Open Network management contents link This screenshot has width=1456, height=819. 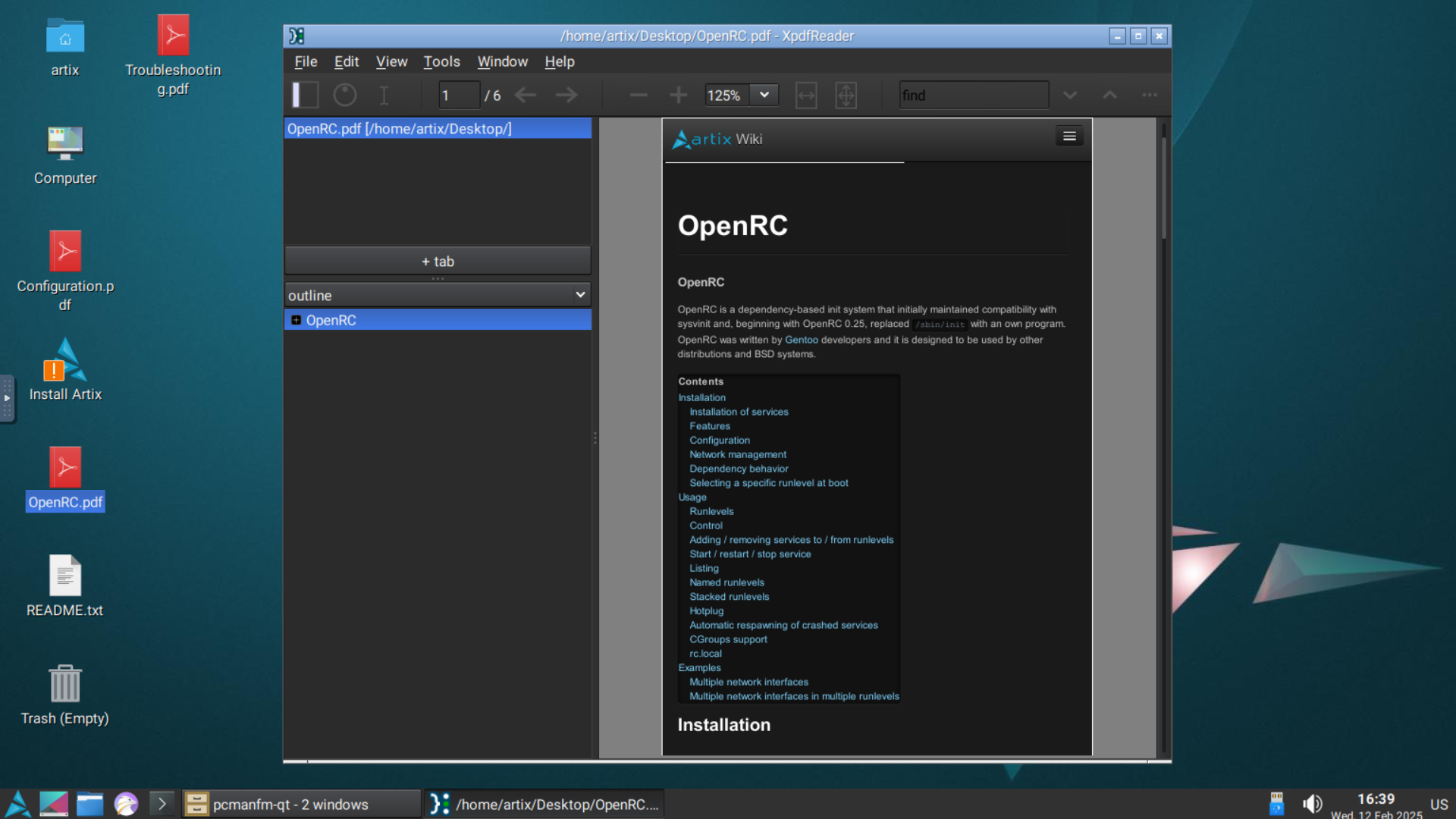pos(738,454)
